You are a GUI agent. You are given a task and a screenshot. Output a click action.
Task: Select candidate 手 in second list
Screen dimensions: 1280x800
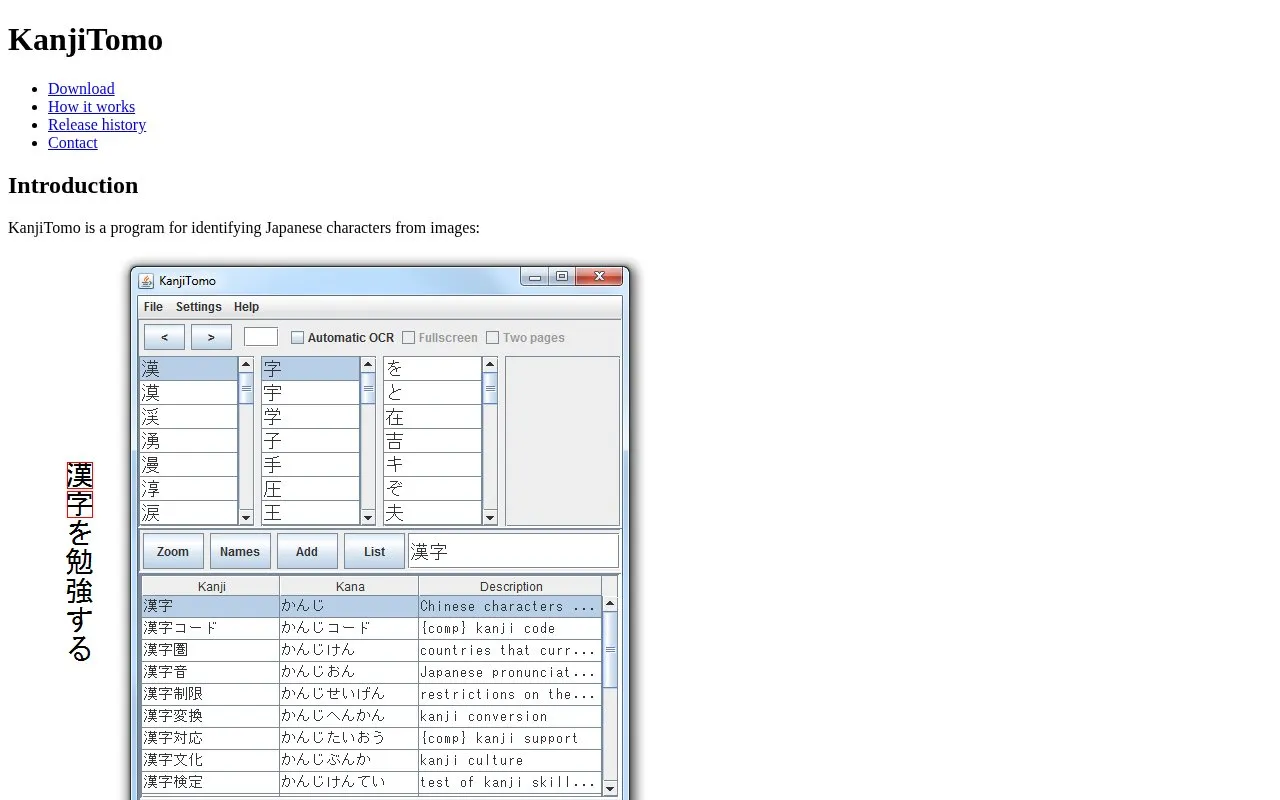[310, 465]
